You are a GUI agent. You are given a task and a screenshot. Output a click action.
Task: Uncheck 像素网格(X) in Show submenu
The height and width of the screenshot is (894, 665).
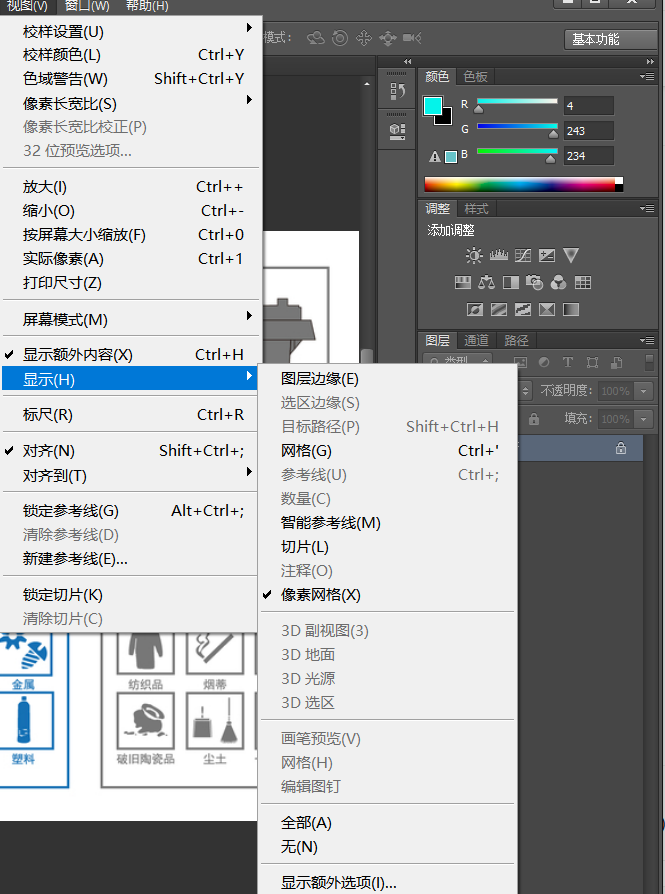[388, 595]
